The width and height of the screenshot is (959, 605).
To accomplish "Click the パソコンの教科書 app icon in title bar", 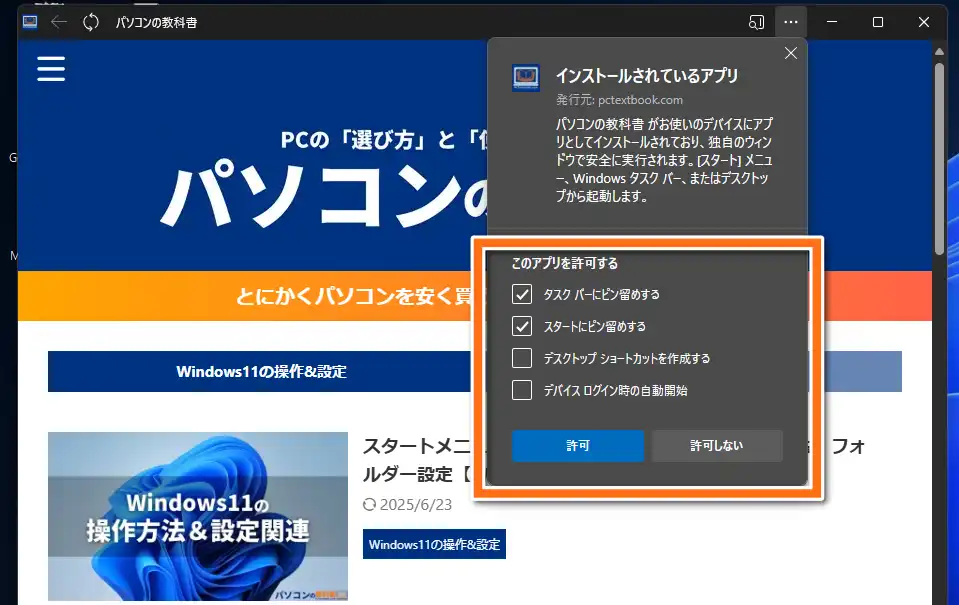I will 29,23.
